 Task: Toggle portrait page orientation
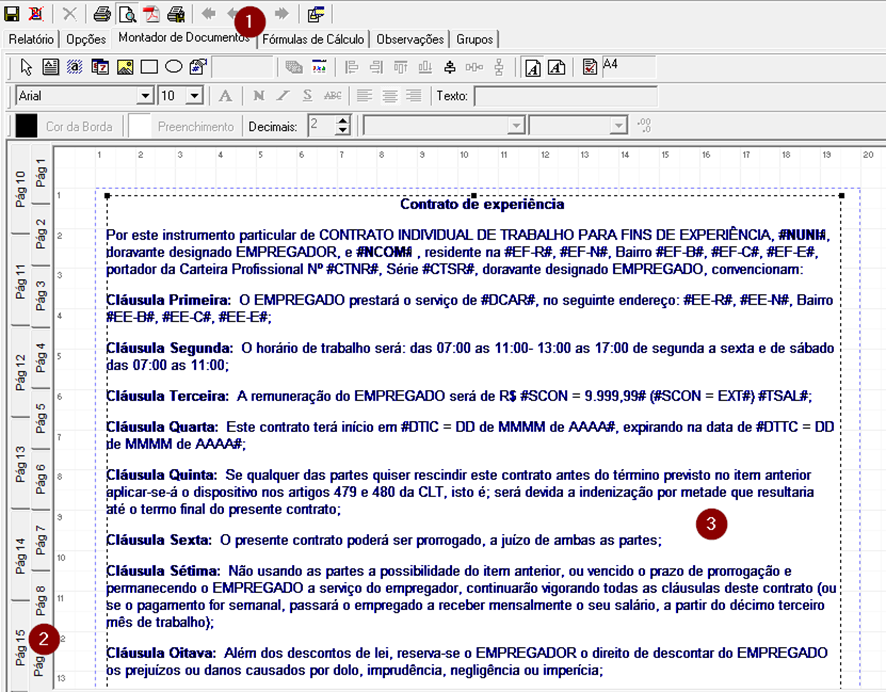tap(534, 68)
